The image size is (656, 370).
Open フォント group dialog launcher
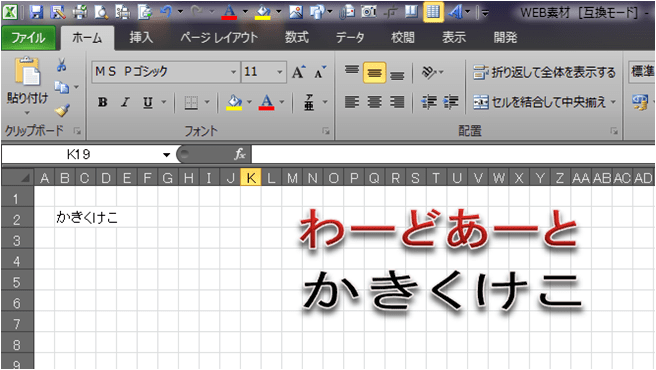coord(325,131)
